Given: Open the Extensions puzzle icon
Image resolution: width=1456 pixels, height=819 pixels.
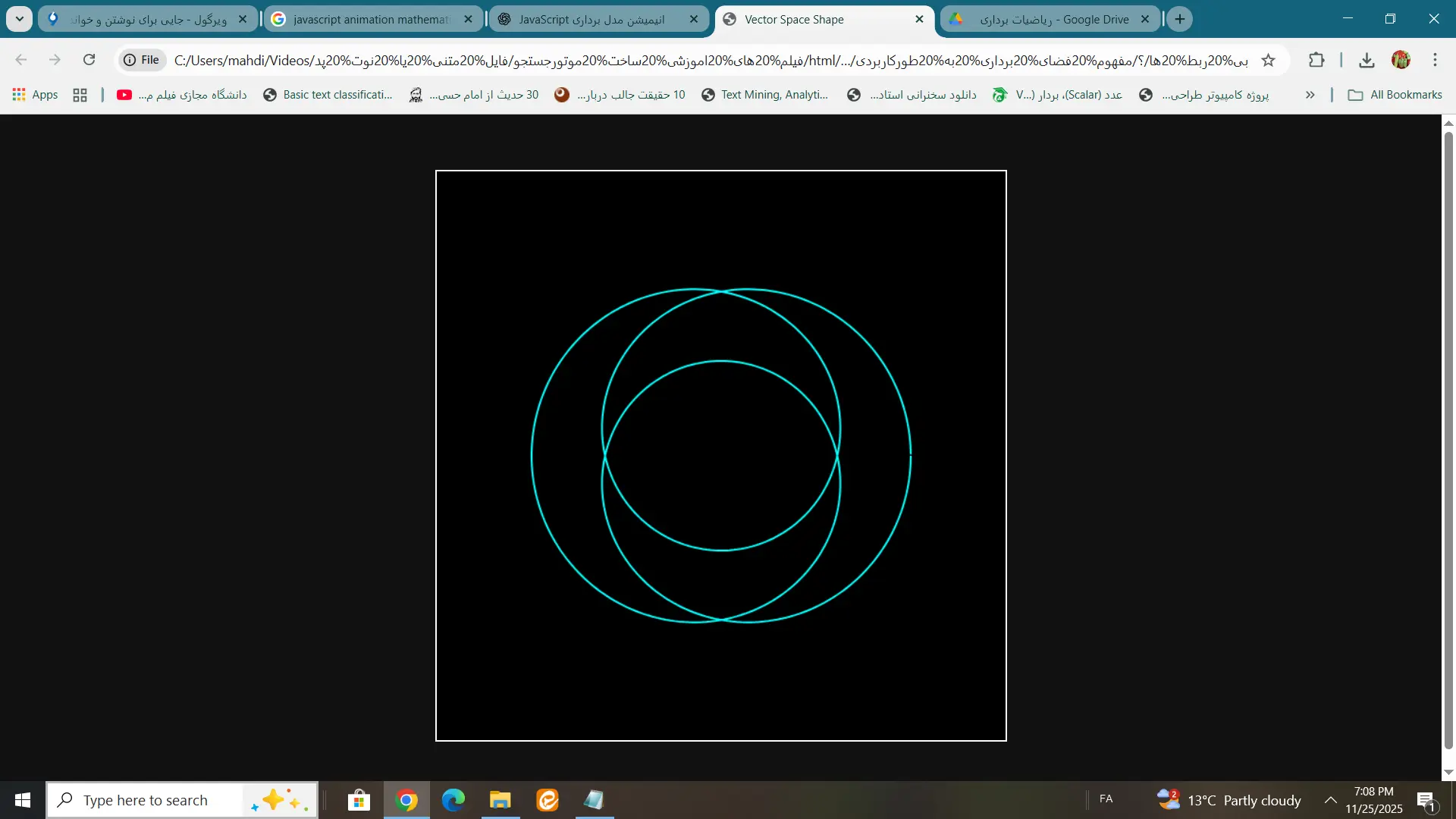Looking at the screenshot, I should [x=1316, y=60].
